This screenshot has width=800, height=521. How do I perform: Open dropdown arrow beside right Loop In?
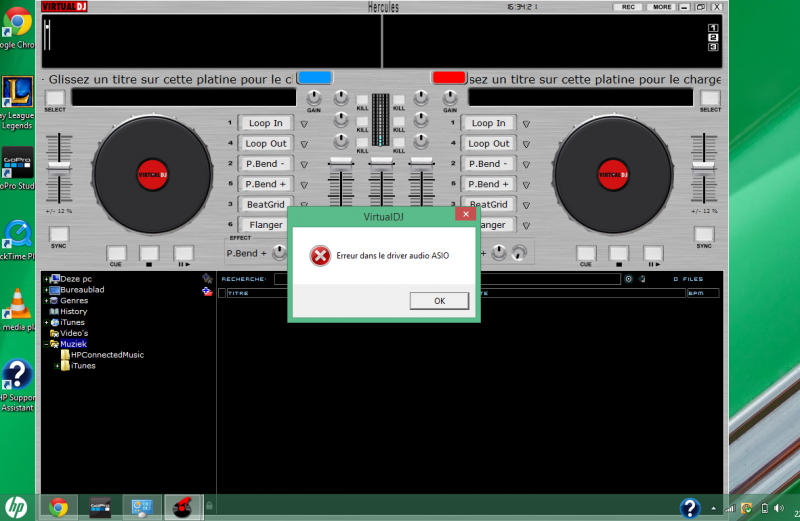(x=527, y=124)
